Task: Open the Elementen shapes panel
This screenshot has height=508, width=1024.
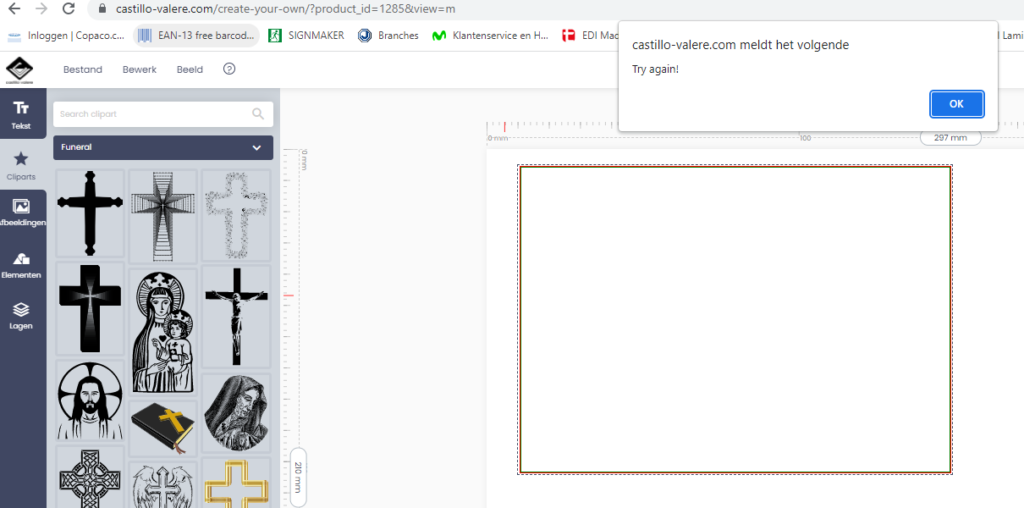Action: (21, 264)
